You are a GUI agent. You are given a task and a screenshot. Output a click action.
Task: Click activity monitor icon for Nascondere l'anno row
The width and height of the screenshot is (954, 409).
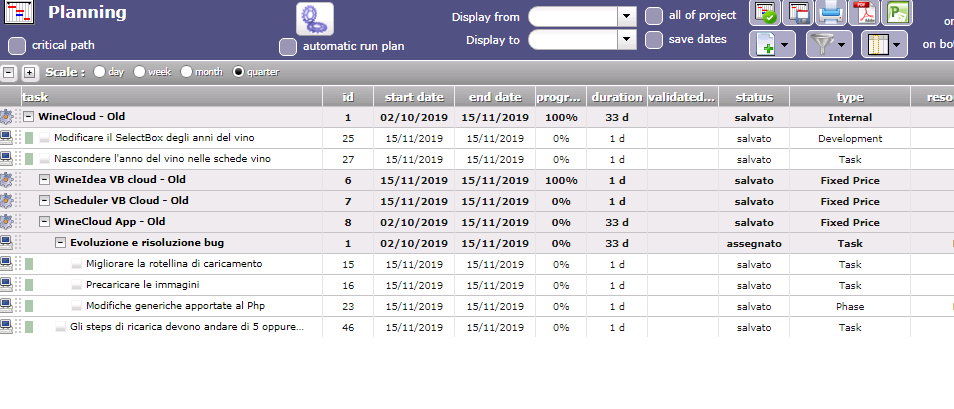point(6,159)
